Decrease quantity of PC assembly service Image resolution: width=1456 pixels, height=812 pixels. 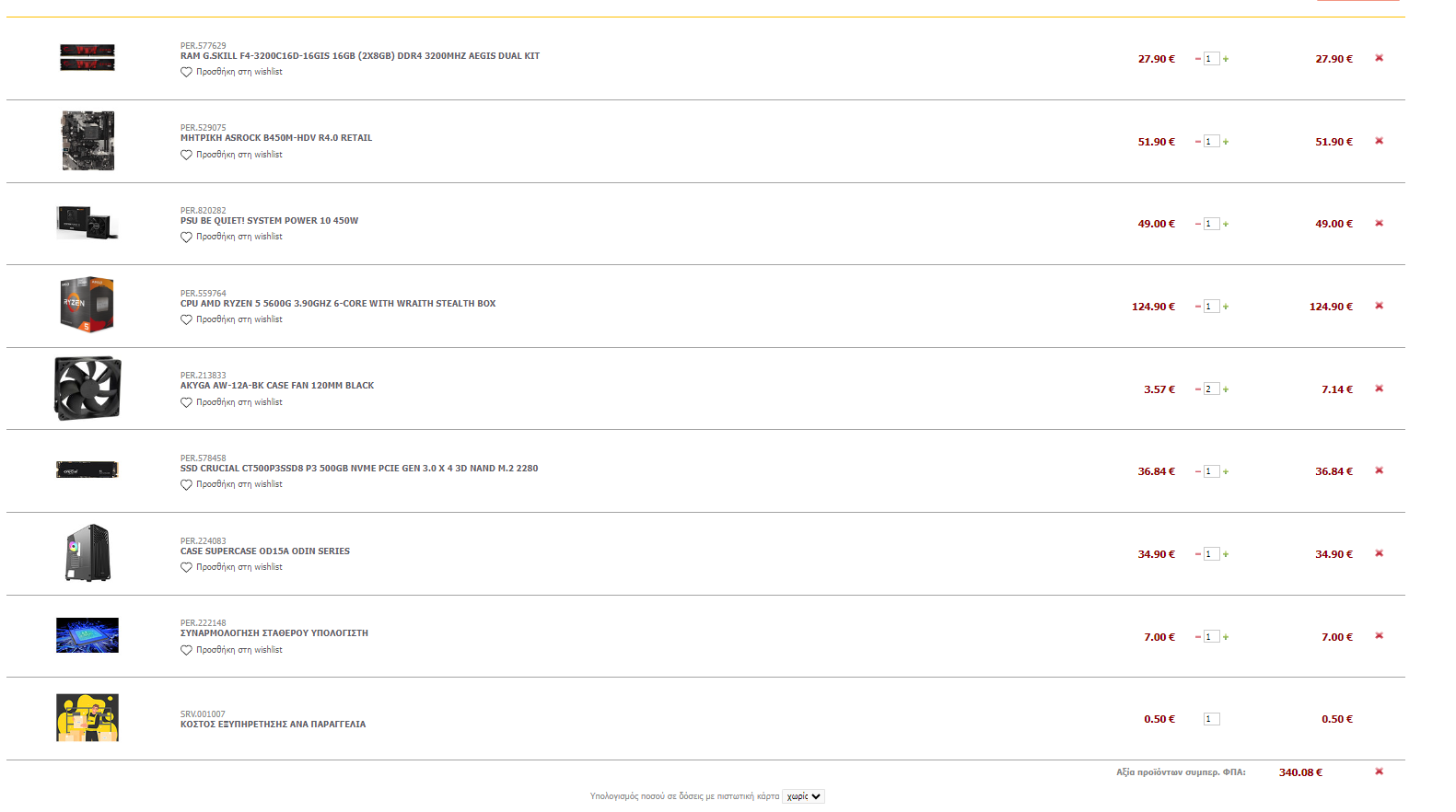(x=1197, y=637)
